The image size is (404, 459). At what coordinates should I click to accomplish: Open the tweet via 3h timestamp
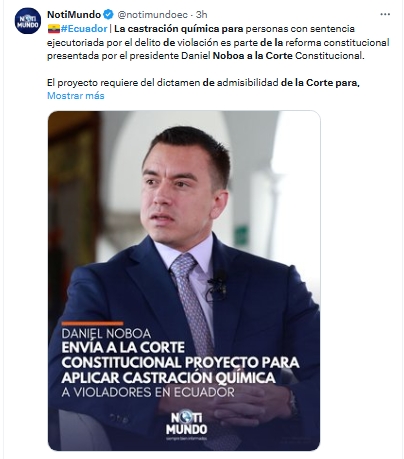tap(201, 15)
